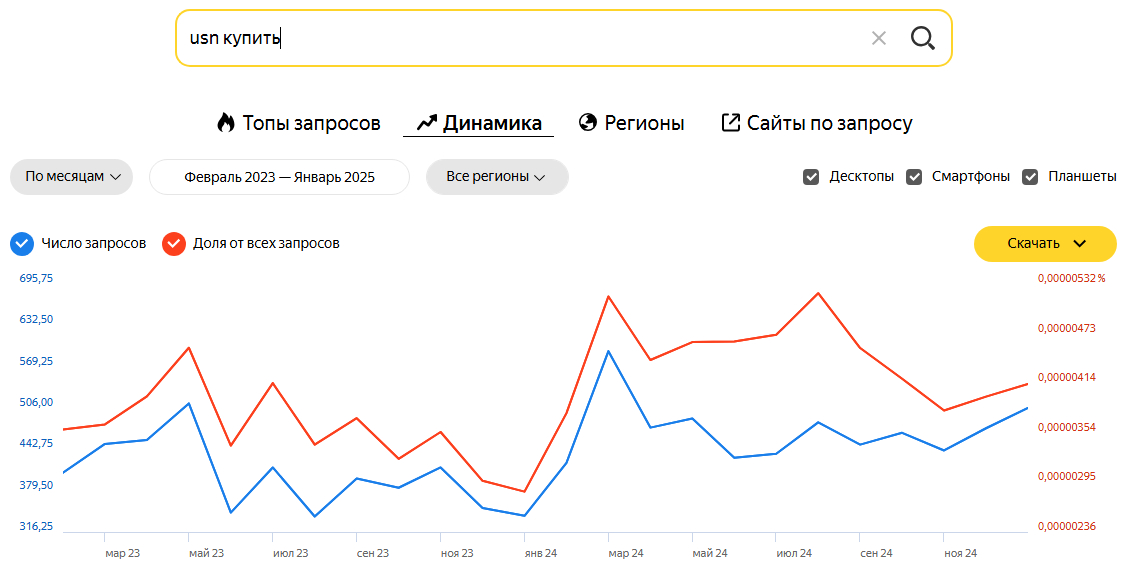Click inside the 'usn купить' search field
This screenshot has width=1127, height=570.
(520, 38)
